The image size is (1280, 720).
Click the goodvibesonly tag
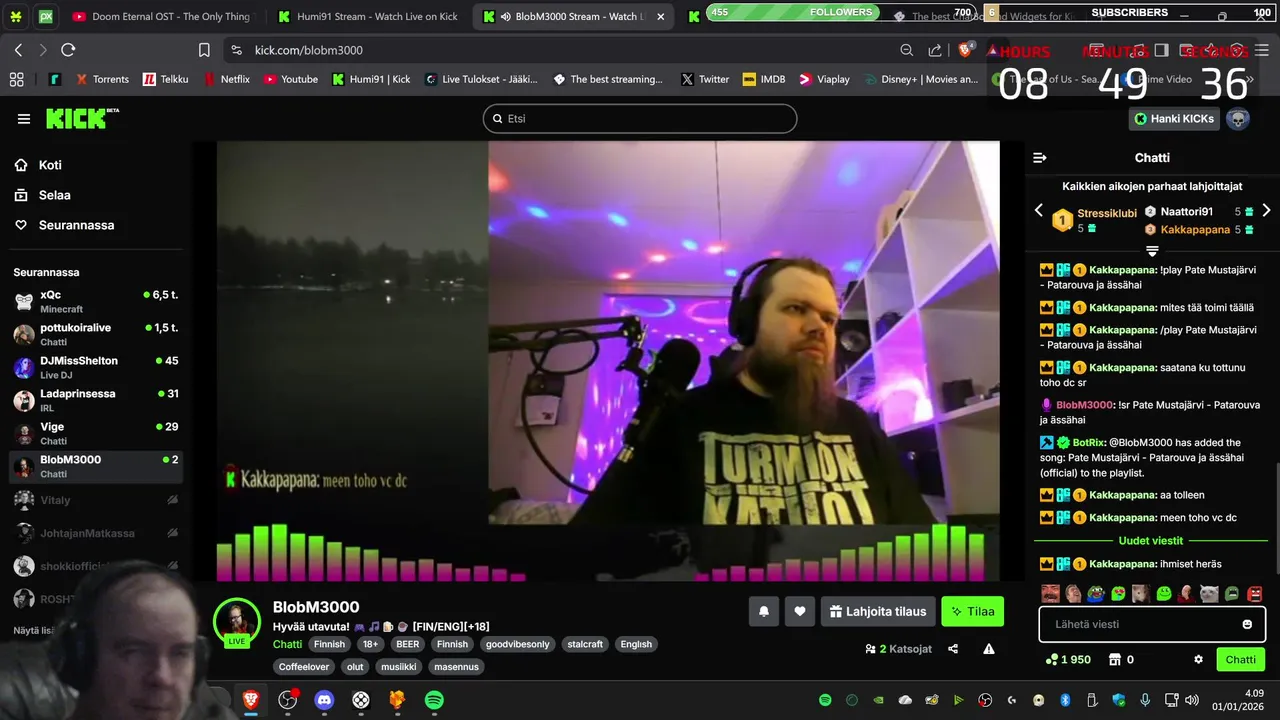tap(519, 645)
